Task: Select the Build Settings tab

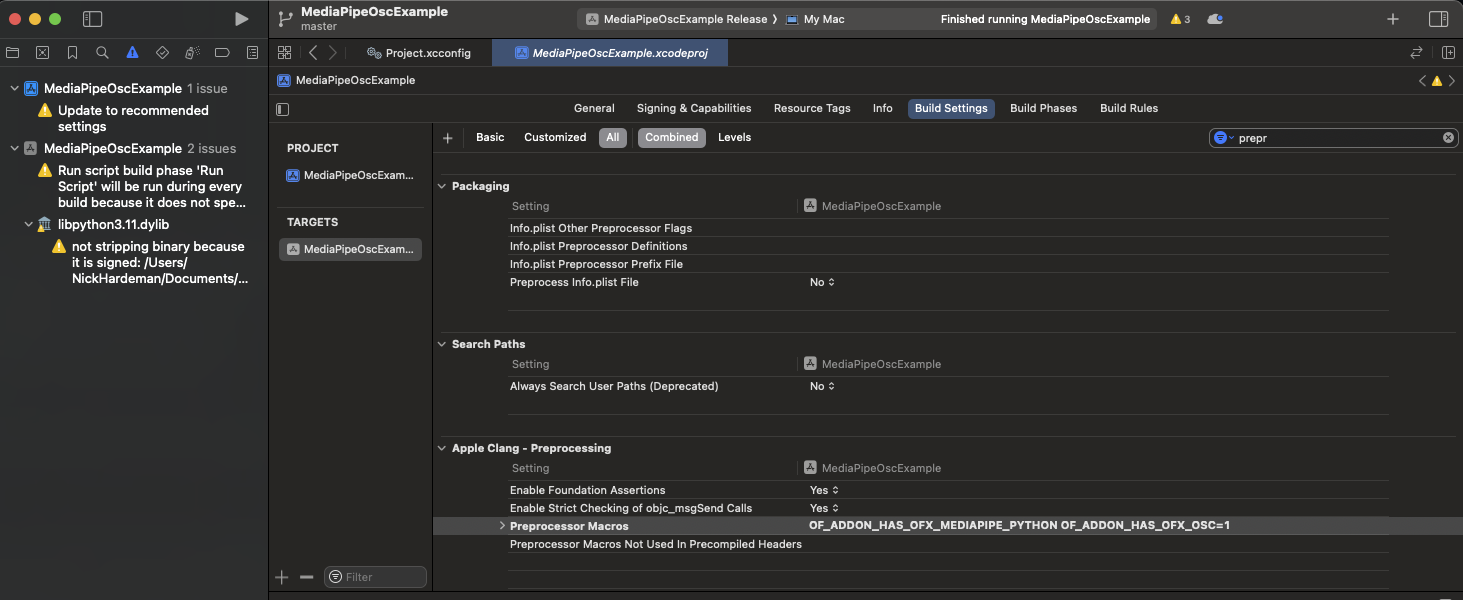Action: [x=951, y=108]
